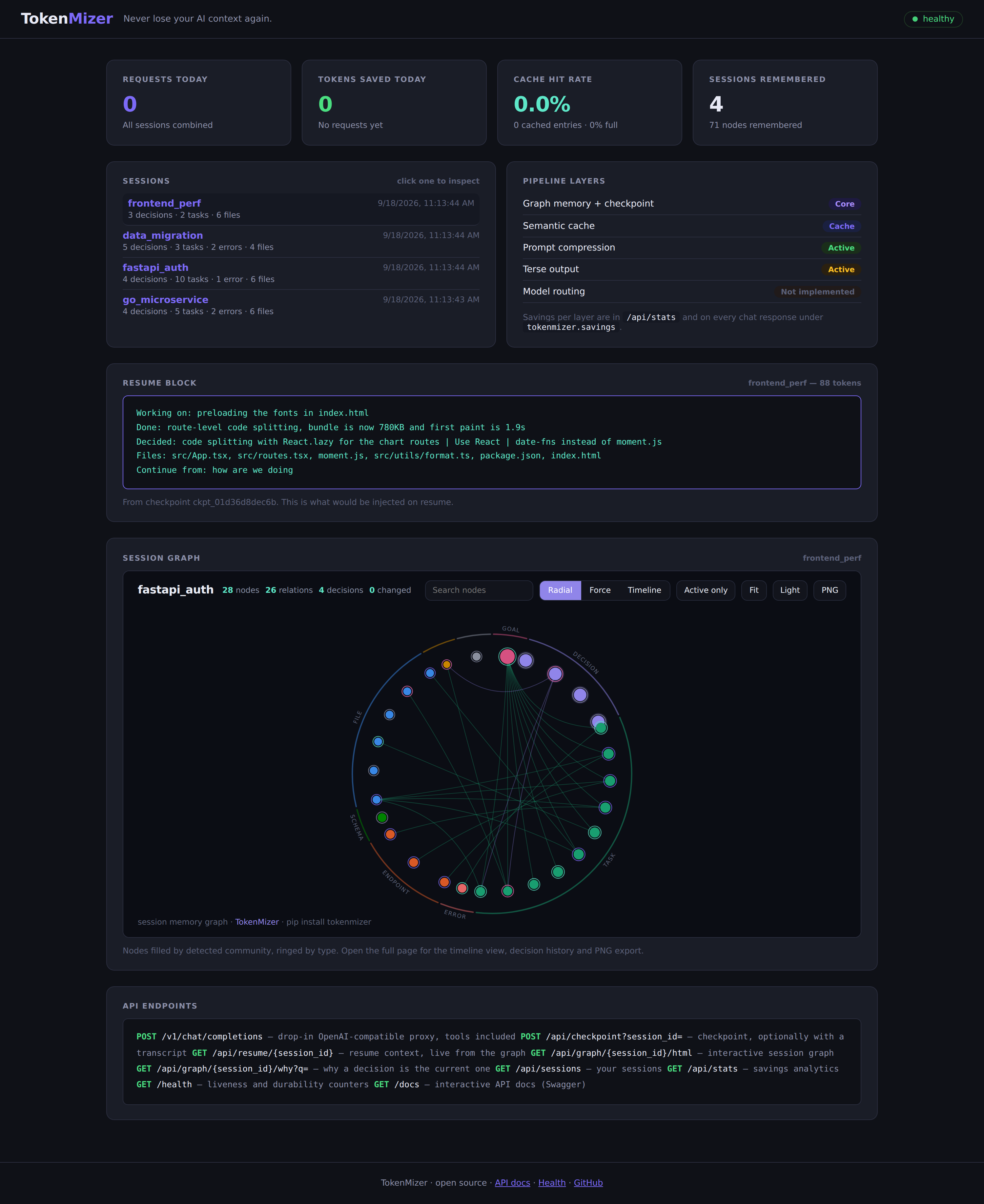This screenshot has height=1204, width=984.
Task: Click the GET /health endpoint text
Action: 164,1084
